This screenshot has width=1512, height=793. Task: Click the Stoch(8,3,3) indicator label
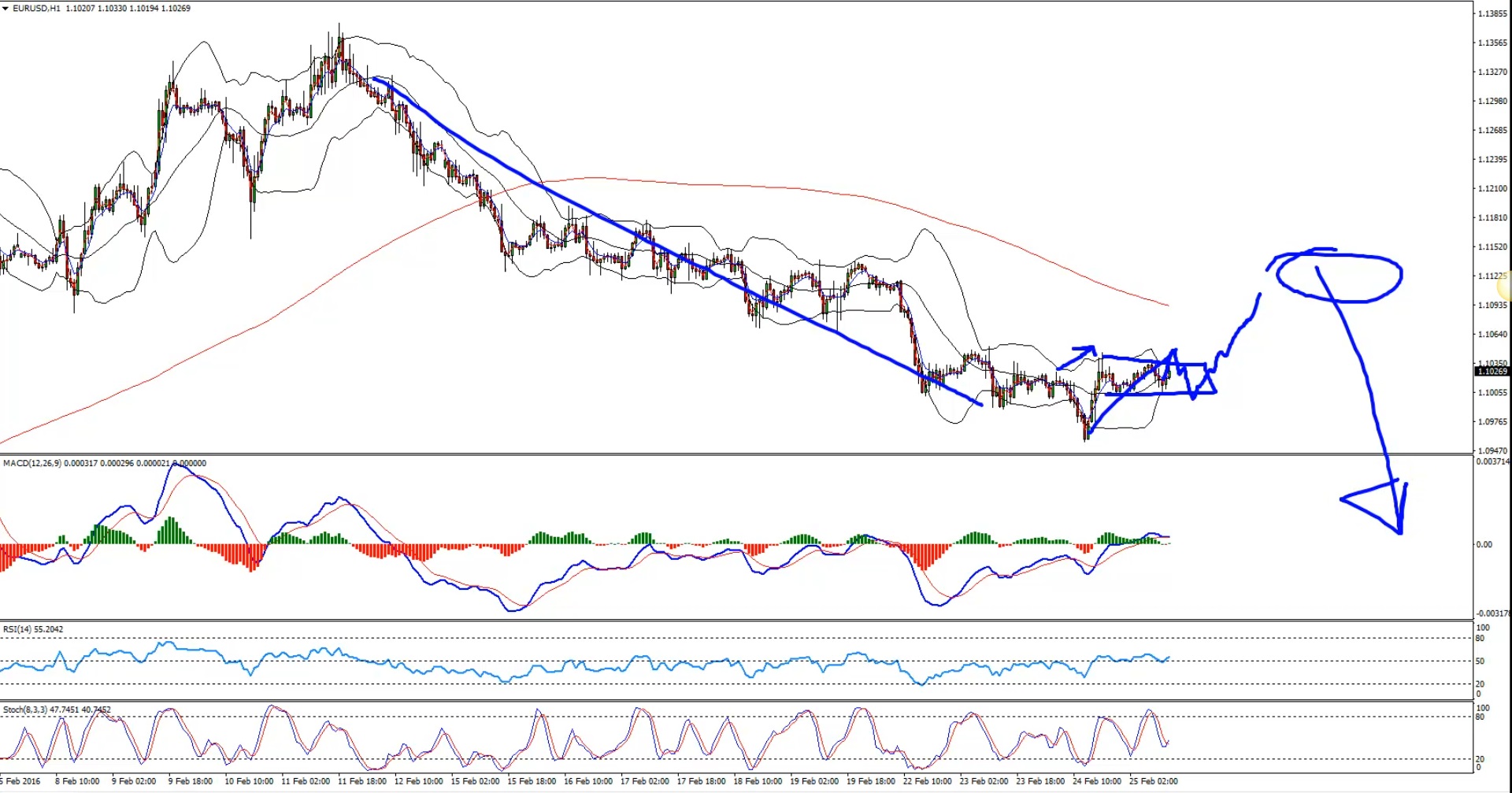[25, 710]
